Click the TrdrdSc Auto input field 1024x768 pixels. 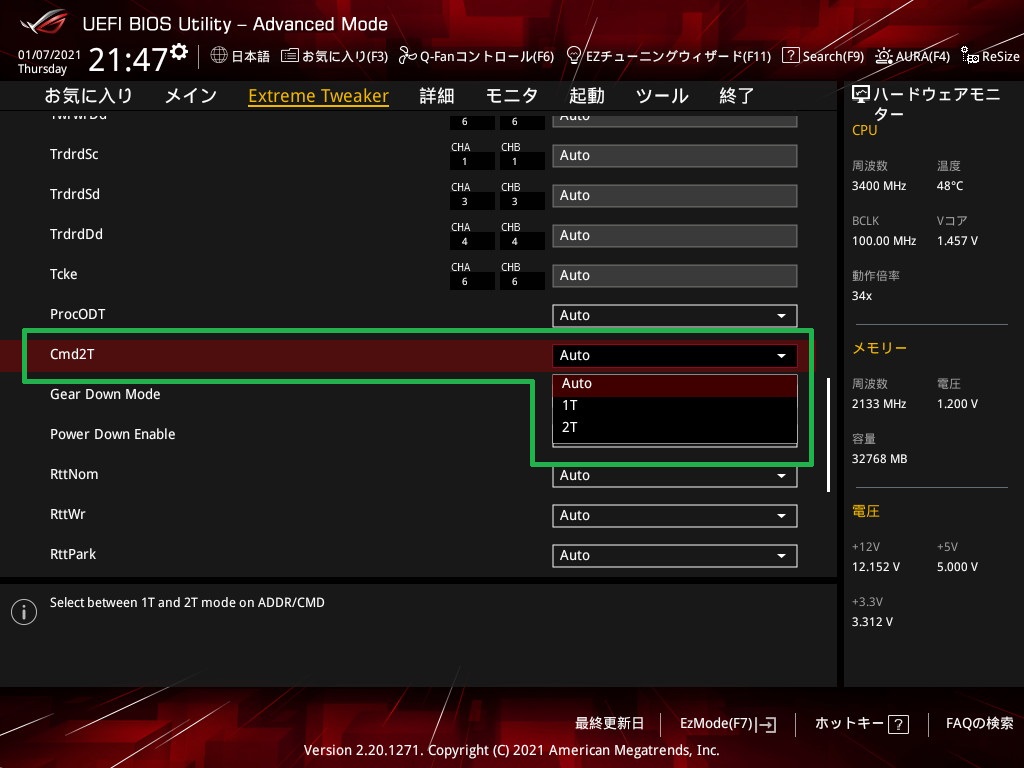click(x=675, y=155)
